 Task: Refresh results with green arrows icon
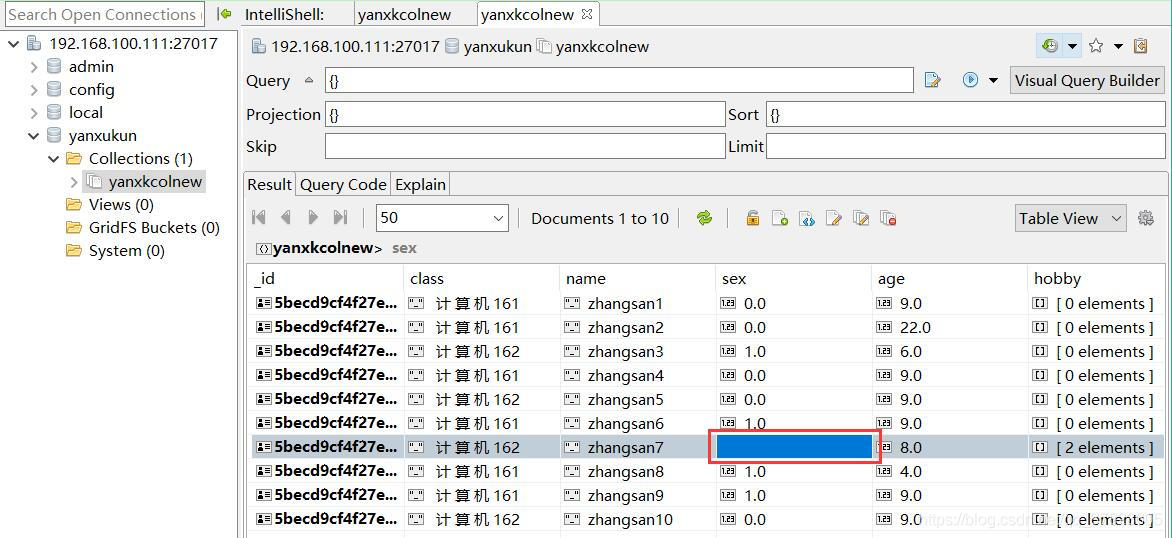[704, 218]
